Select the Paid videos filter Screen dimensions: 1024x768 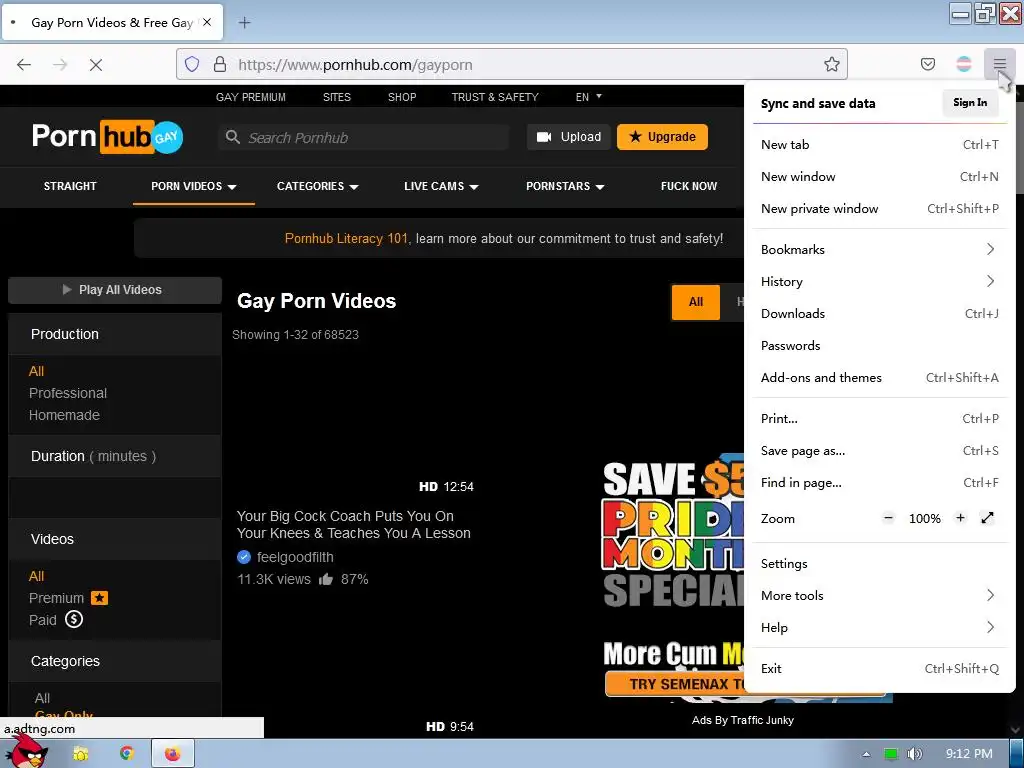tap(56, 620)
